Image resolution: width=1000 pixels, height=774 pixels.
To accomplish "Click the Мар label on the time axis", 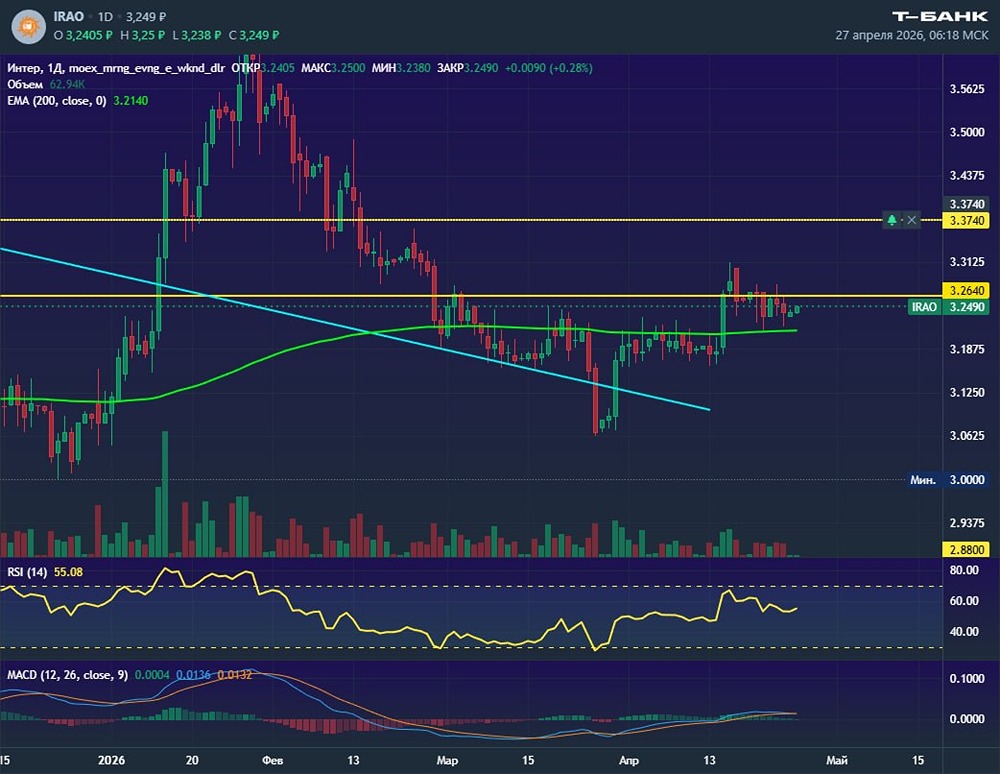I will coord(447,760).
